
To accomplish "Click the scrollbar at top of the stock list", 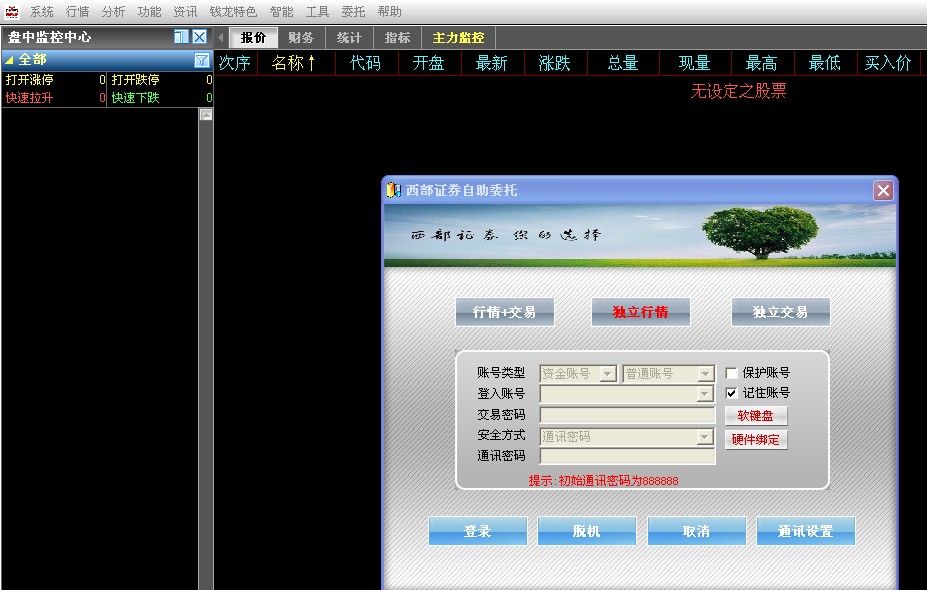I will [x=206, y=115].
